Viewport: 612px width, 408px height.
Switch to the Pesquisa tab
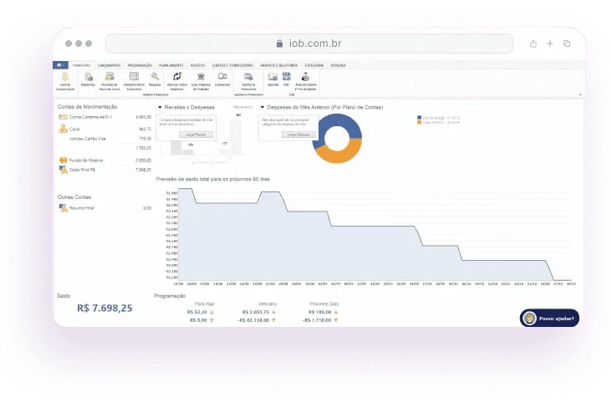click(338, 65)
